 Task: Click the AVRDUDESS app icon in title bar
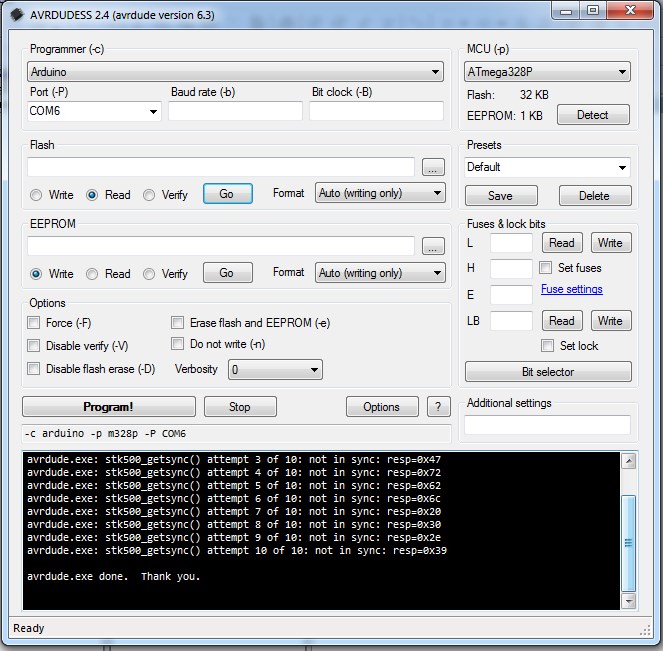pos(17,15)
